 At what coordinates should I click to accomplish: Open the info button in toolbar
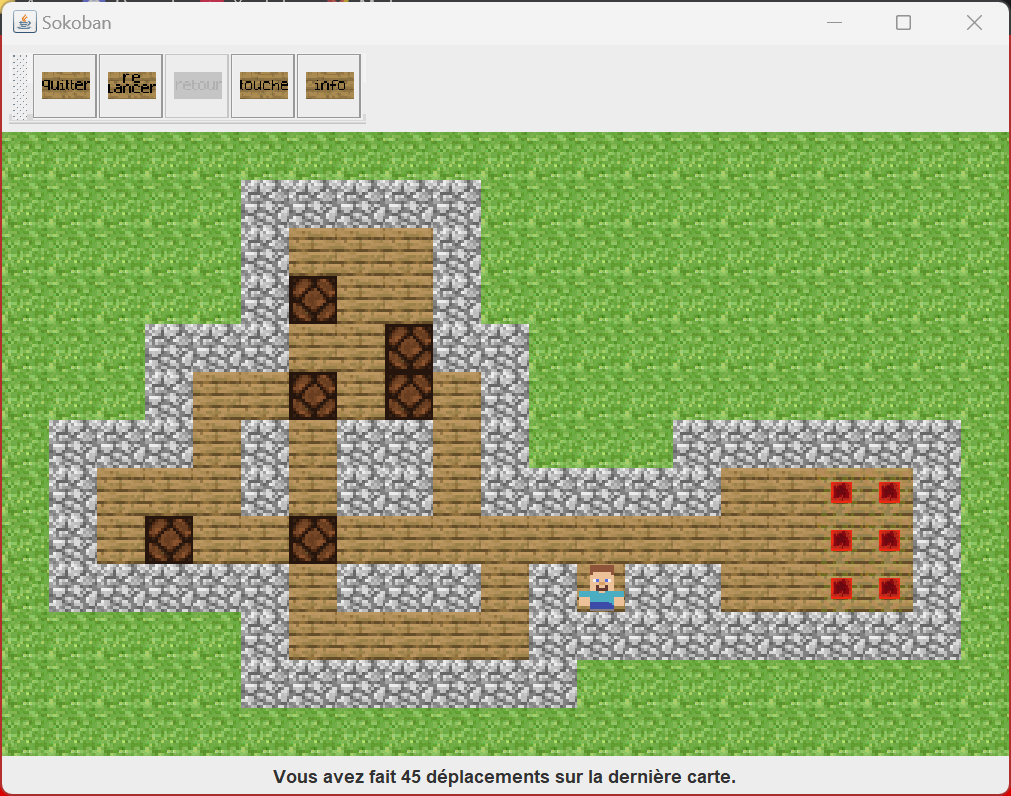[329, 86]
